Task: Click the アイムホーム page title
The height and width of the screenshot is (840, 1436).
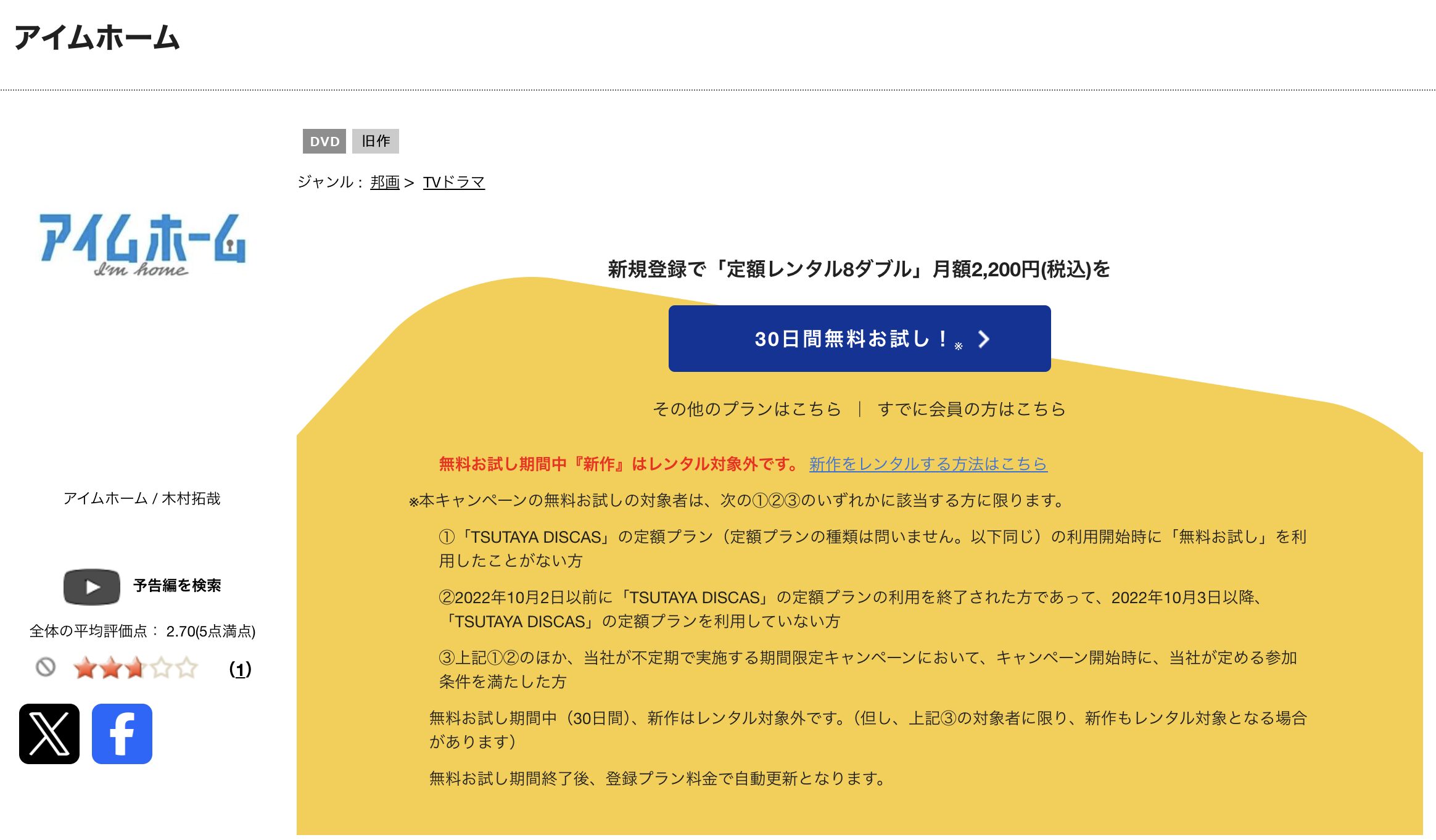Action: click(97, 38)
